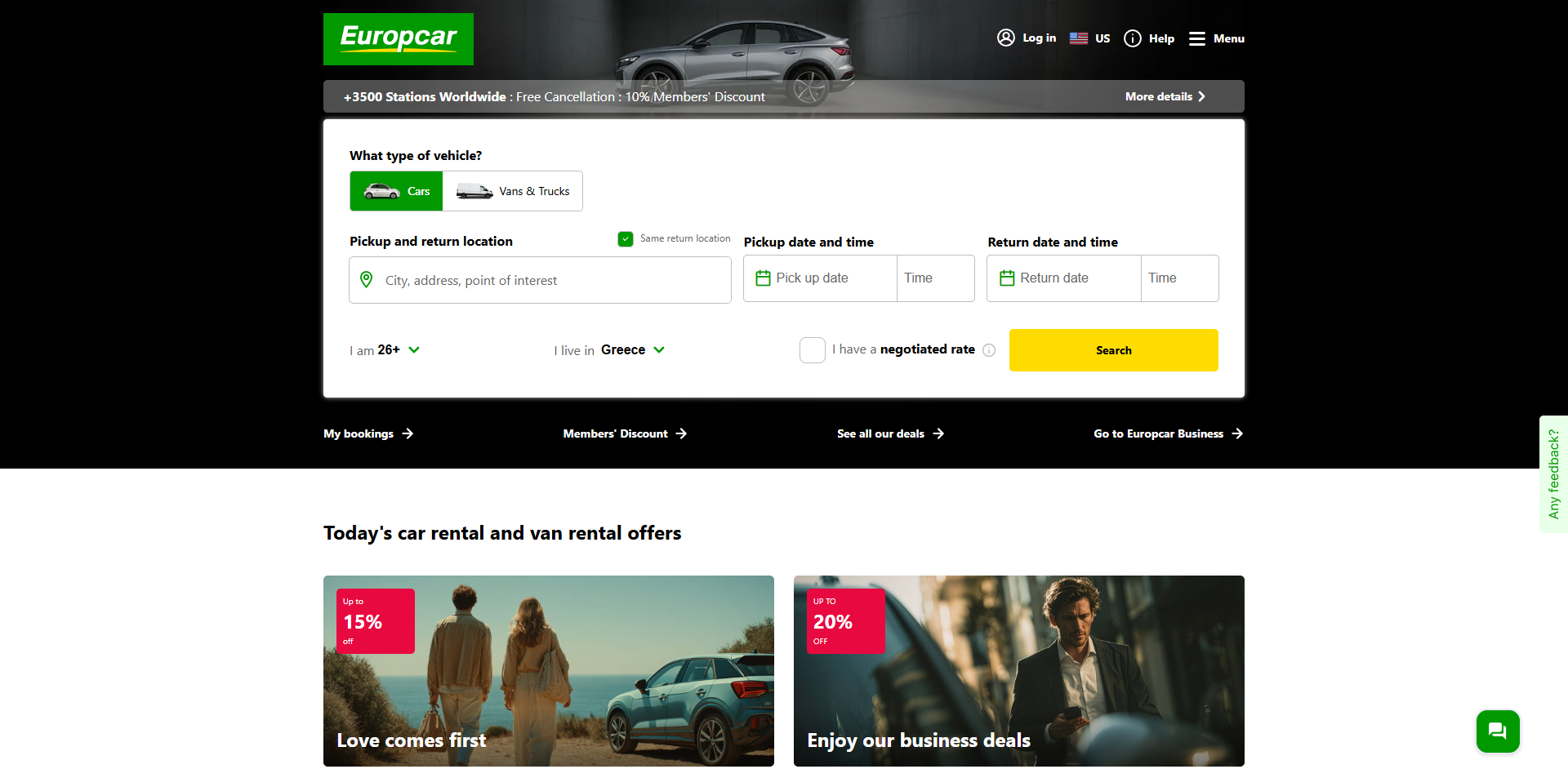Click the Return date calendar icon
The image size is (1568, 778).
[1007, 278]
